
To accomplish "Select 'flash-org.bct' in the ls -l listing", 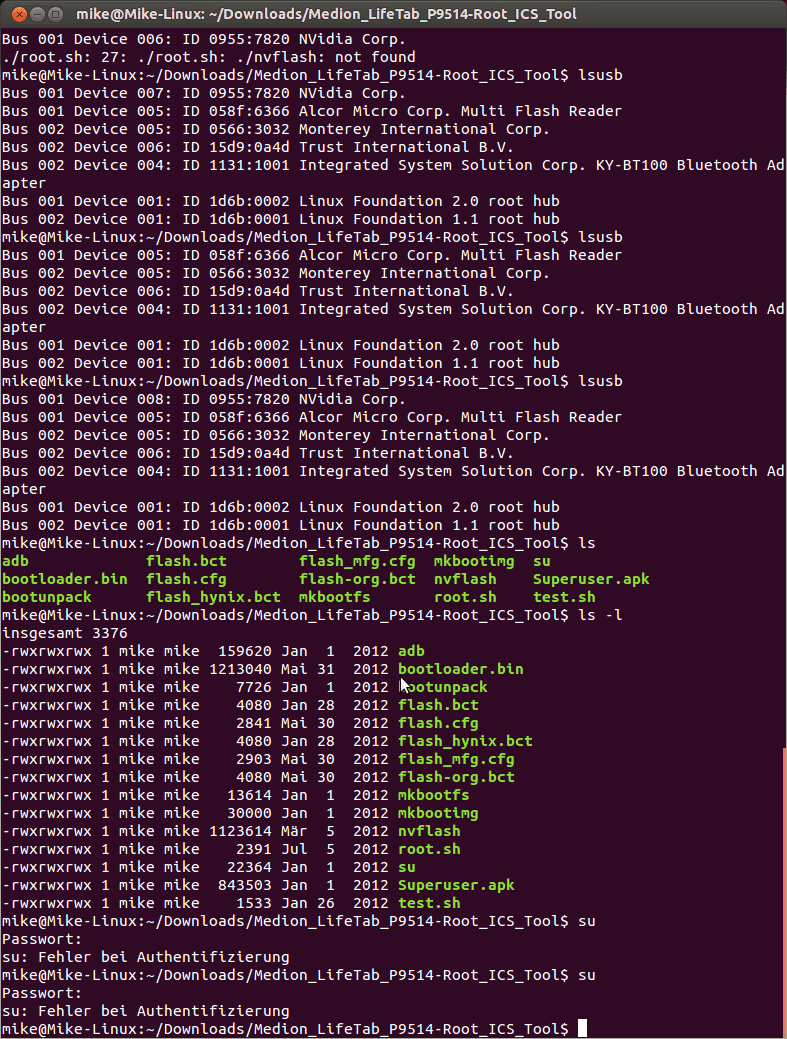I will point(456,777).
